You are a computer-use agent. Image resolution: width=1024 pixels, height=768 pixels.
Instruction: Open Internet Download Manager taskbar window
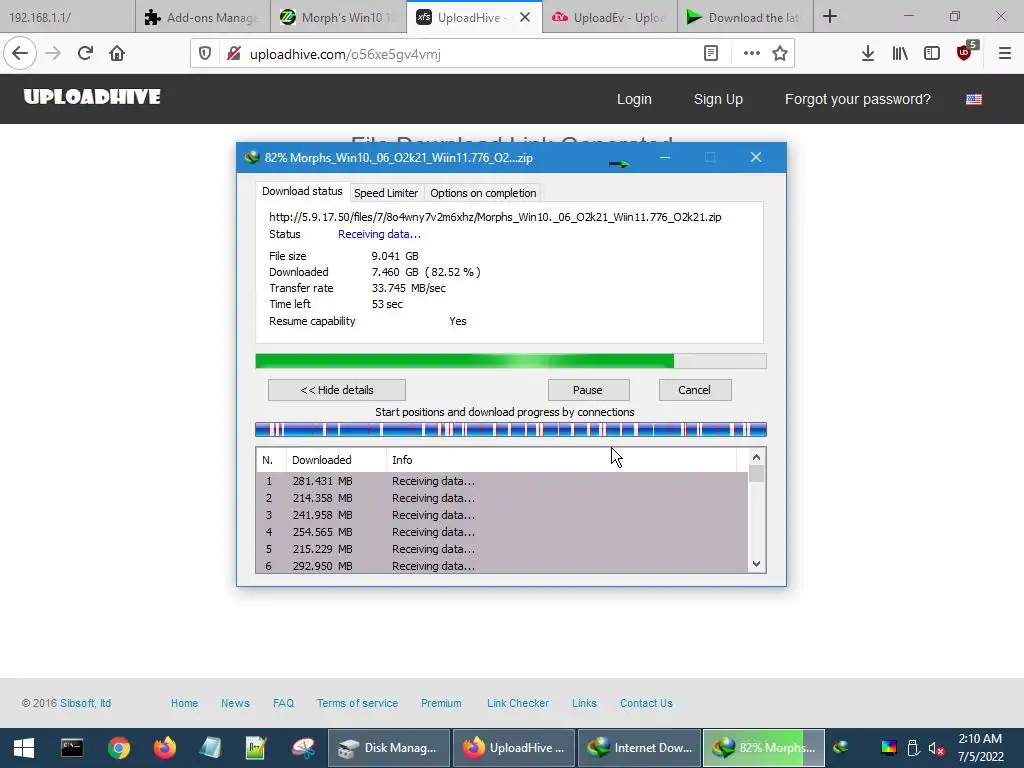[x=639, y=748]
